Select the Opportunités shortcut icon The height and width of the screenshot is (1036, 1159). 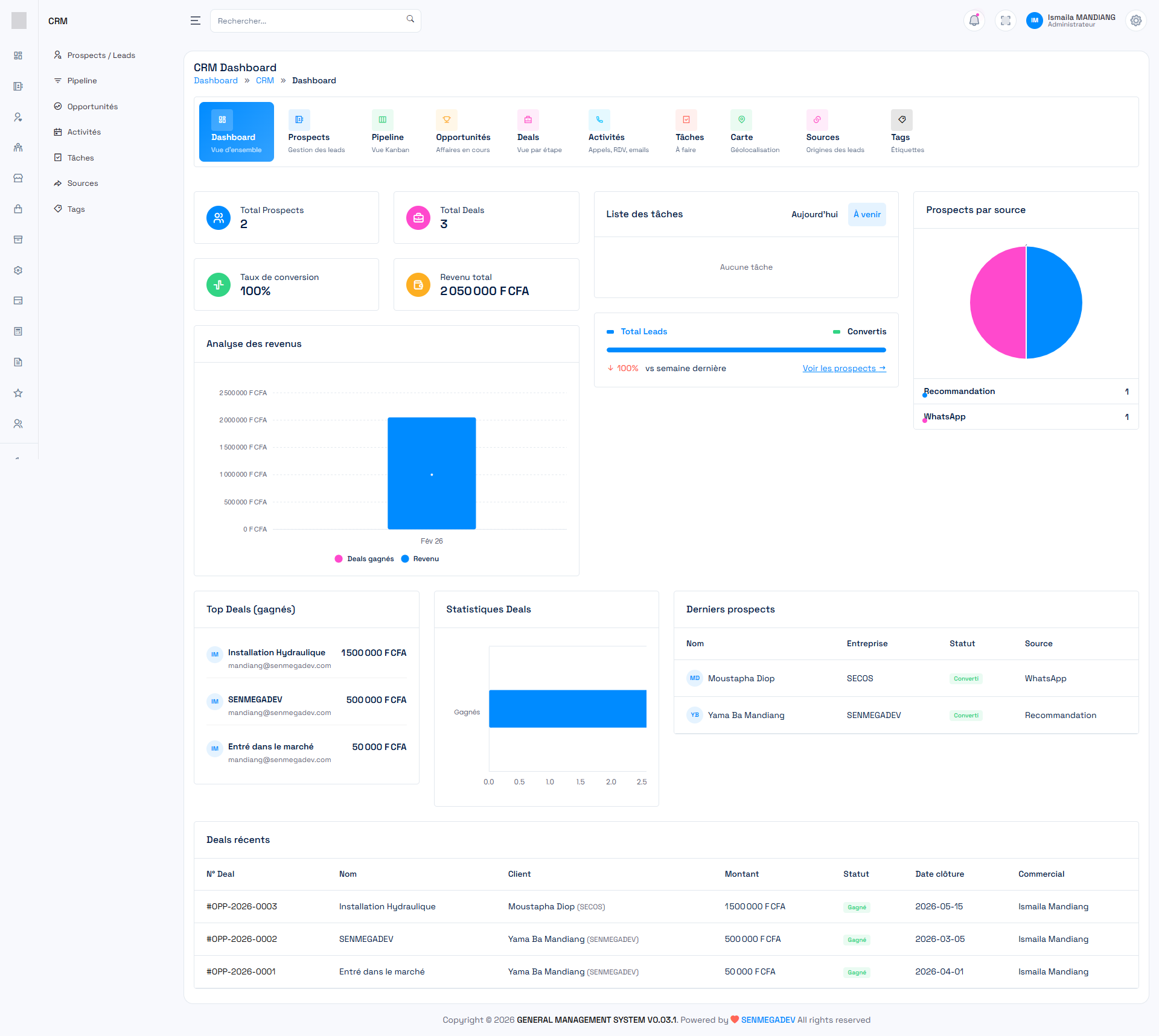pyautogui.click(x=447, y=119)
